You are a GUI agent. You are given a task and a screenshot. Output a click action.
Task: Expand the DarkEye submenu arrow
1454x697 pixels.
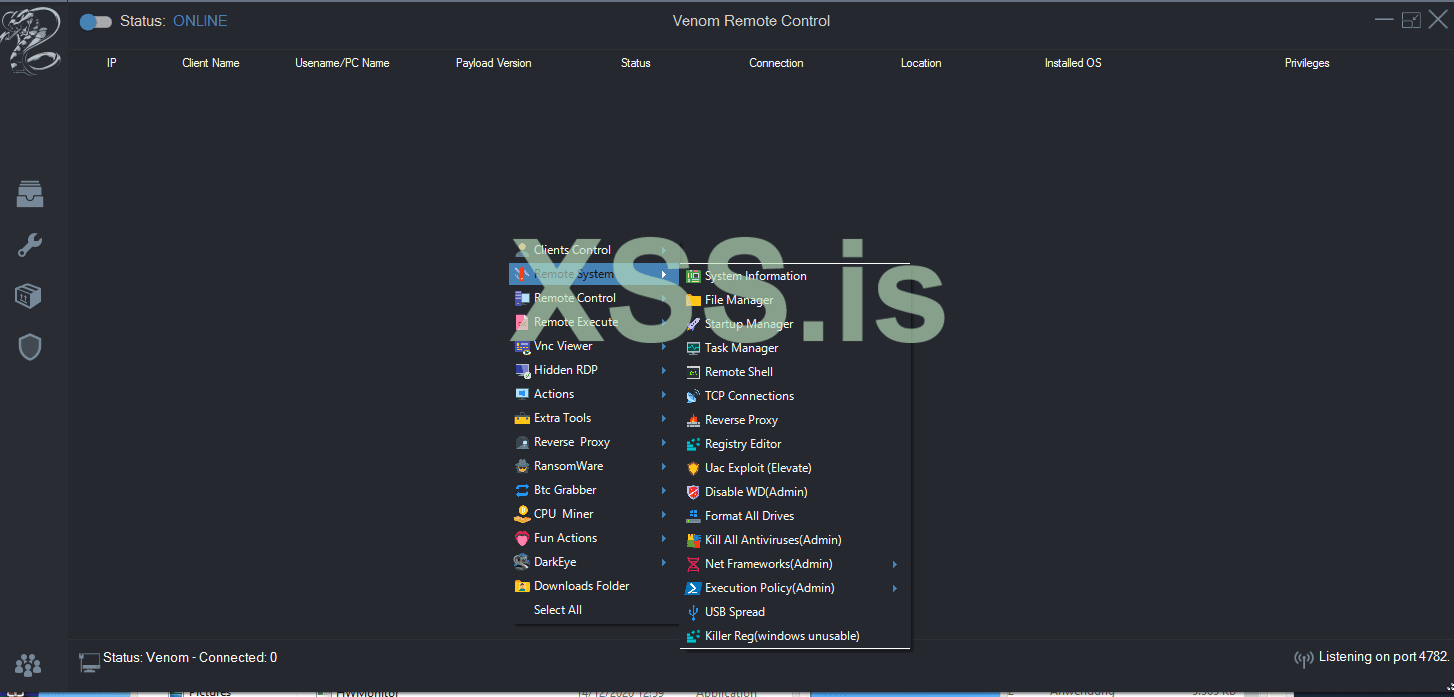[x=664, y=562]
